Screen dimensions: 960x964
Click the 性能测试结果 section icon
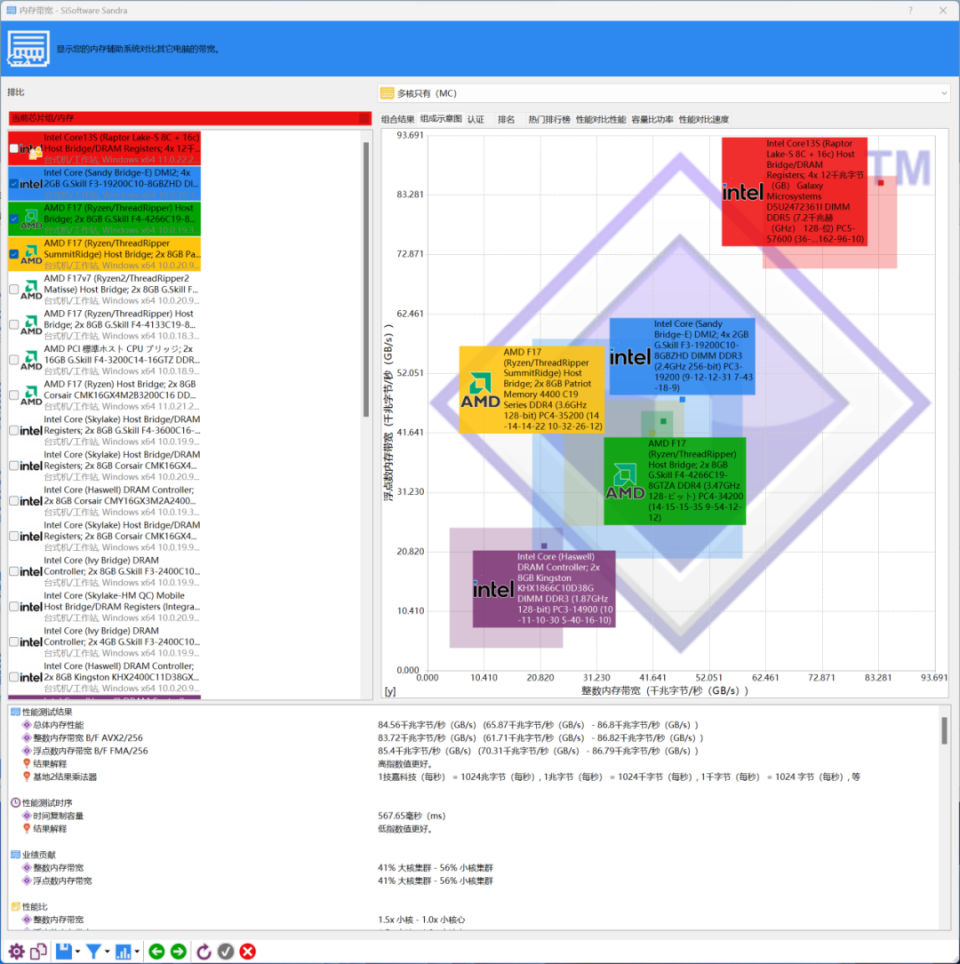(x=15, y=712)
